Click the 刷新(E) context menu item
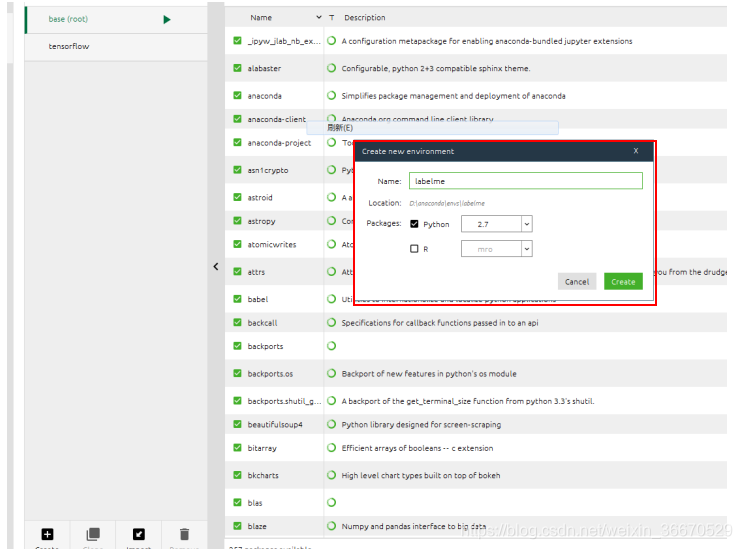The width and height of the screenshot is (742, 549). [x=433, y=128]
